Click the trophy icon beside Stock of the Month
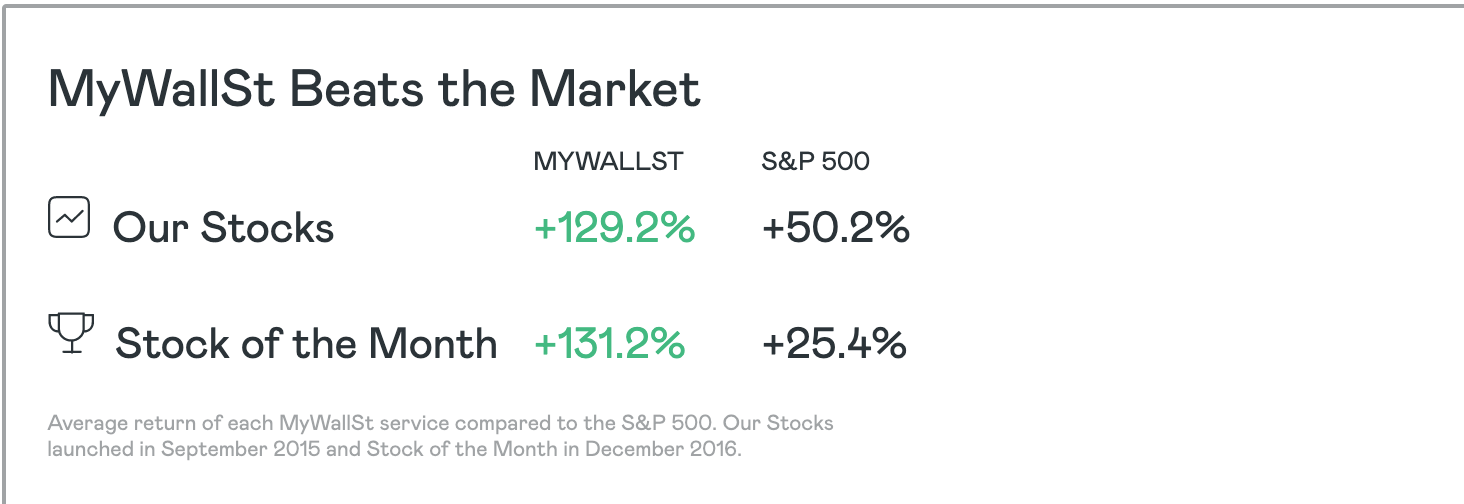1464x504 pixels. pyautogui.click(x=71, y=333)
